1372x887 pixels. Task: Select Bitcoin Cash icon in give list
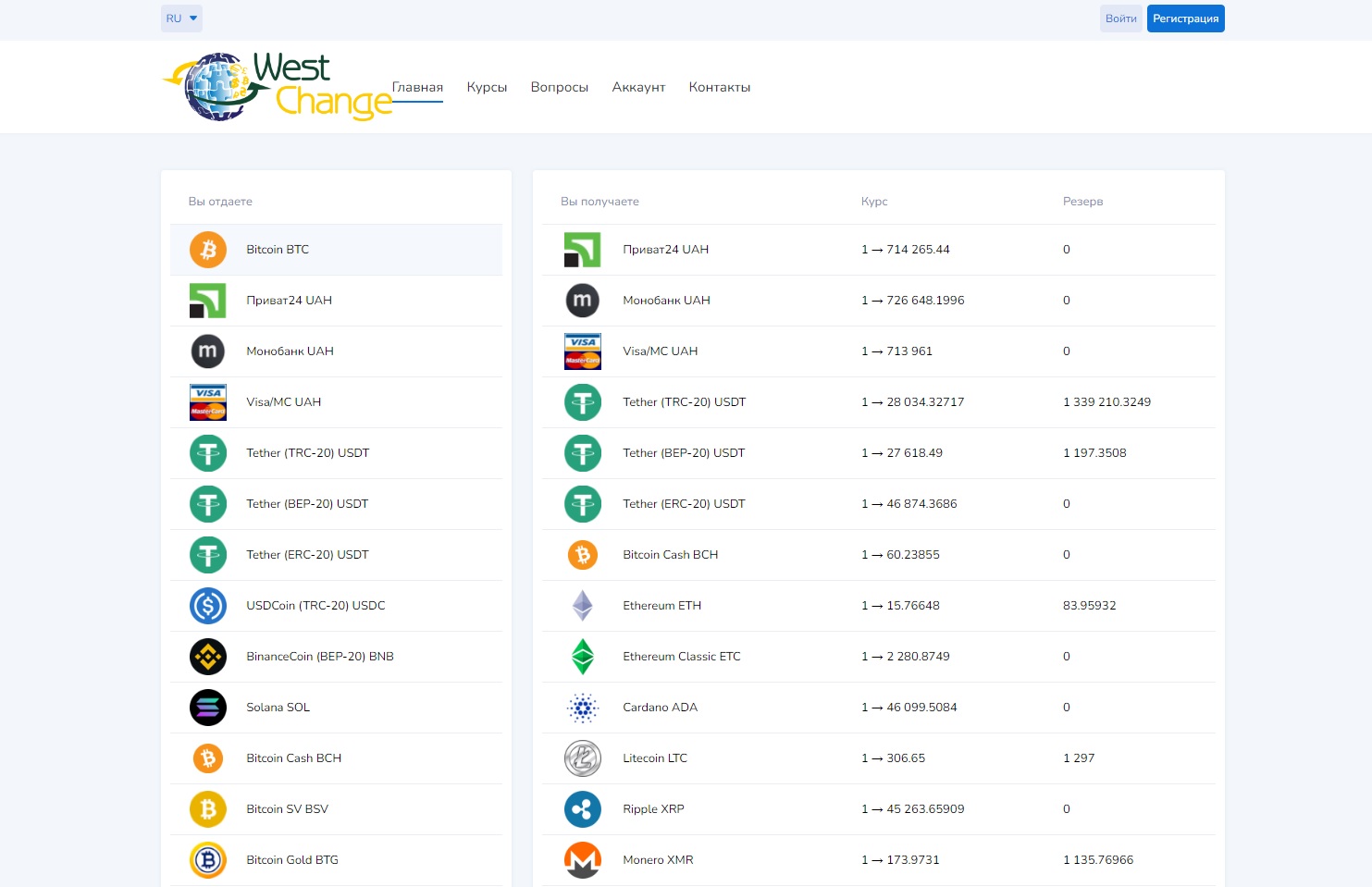pos(208,758)
